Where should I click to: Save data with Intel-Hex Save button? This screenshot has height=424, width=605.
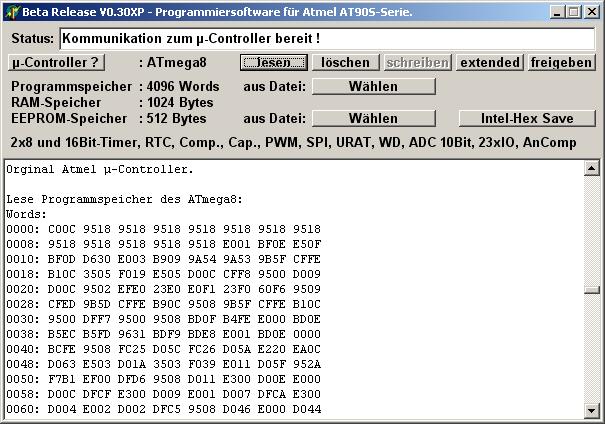click(527, 118)
